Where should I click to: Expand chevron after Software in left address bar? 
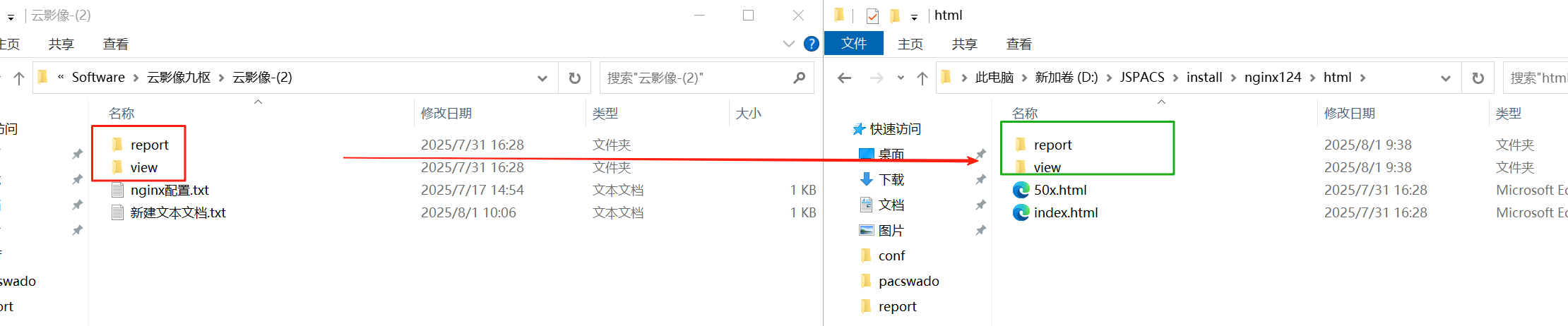[x=136, y=78]
